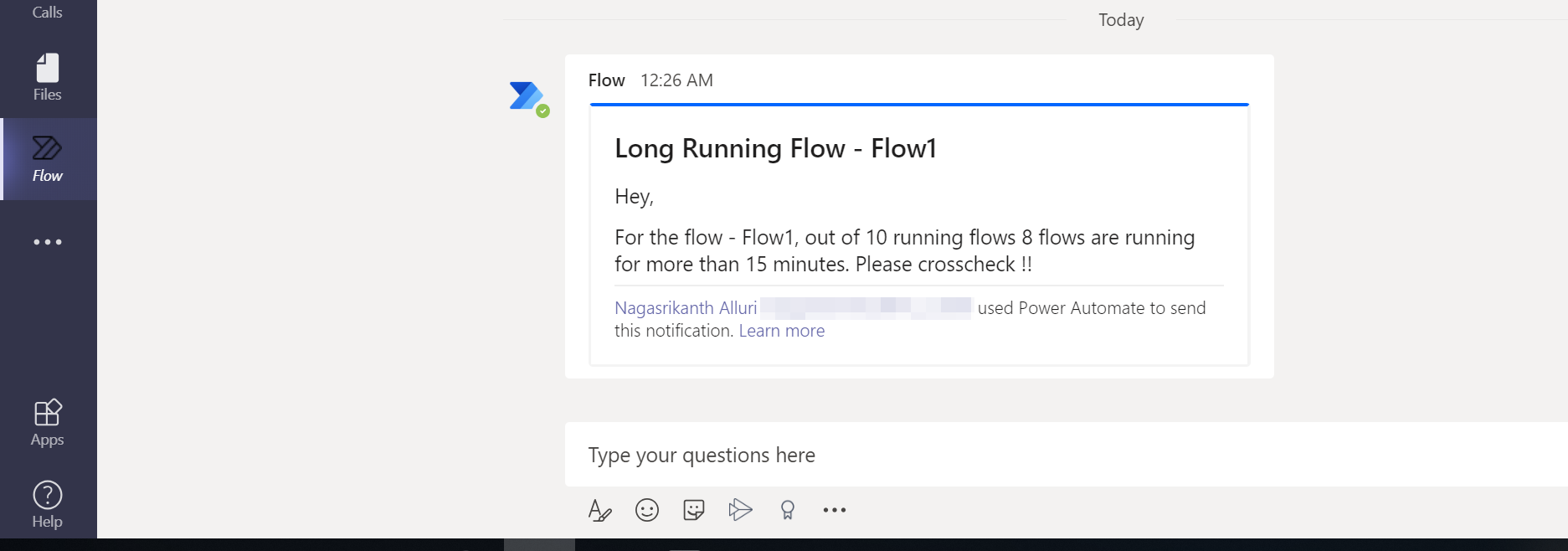The height and width of the screenshot is (551, 1568).
Task: Open the text Format options icon
Action: (x=599, y=510)
